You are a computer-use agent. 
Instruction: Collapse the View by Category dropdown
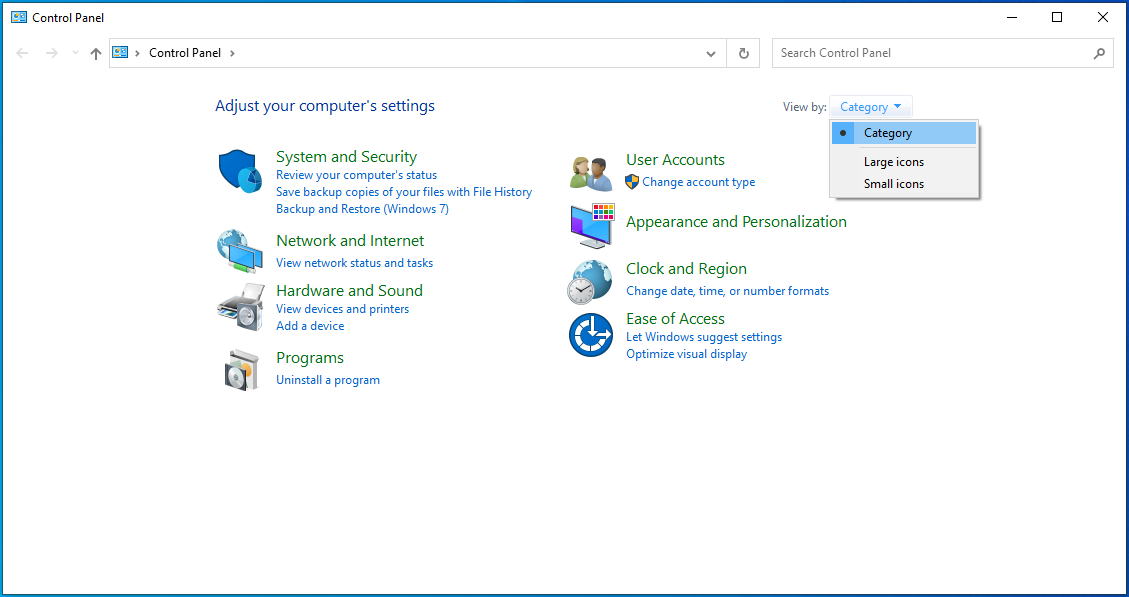pyautogui.click(x=870, y=107)
